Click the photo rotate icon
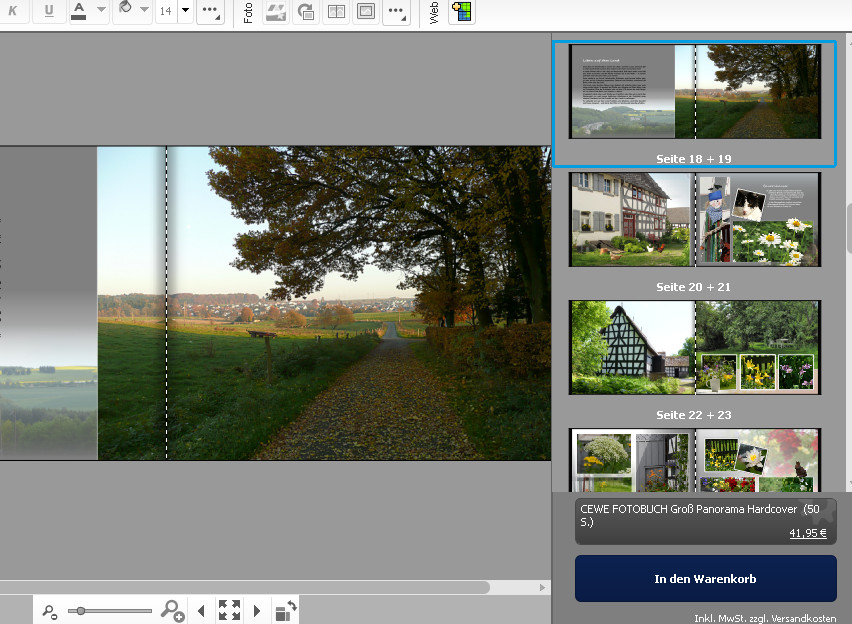 click(x=306, y=12)
